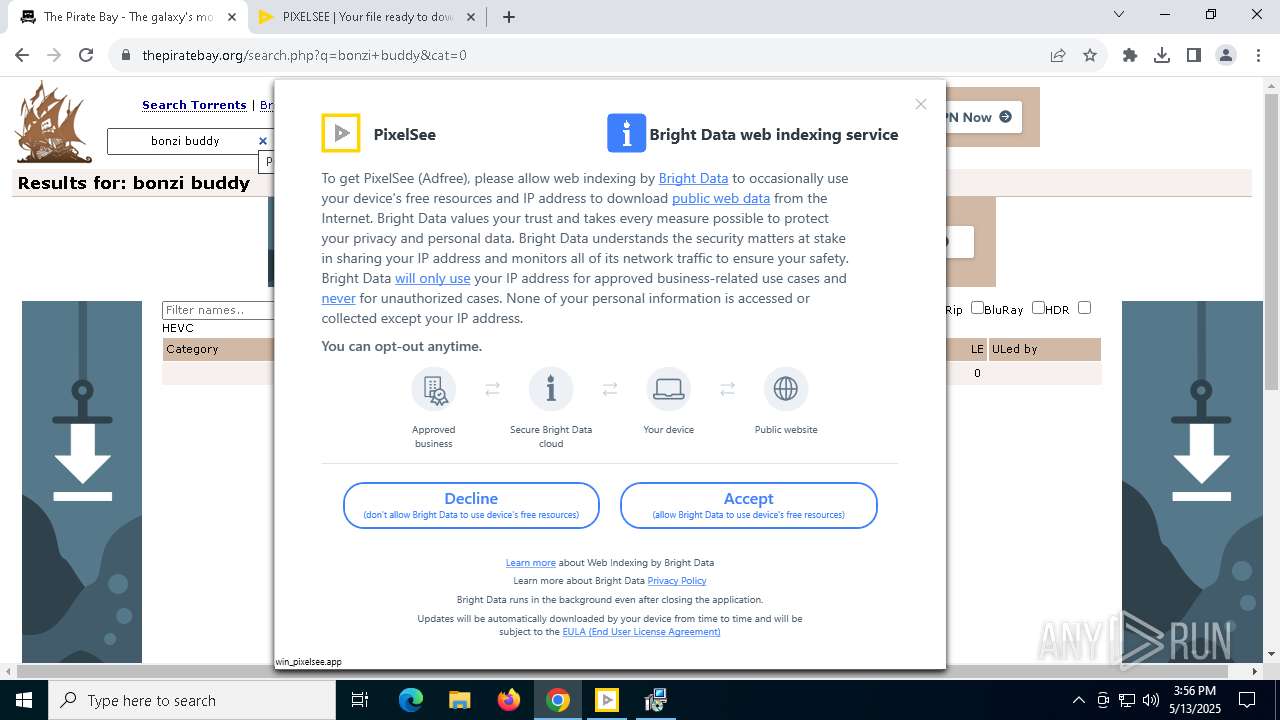Open the tab search dropdown arrow
Viewport: 1280px width, 720px height.
1119,15
